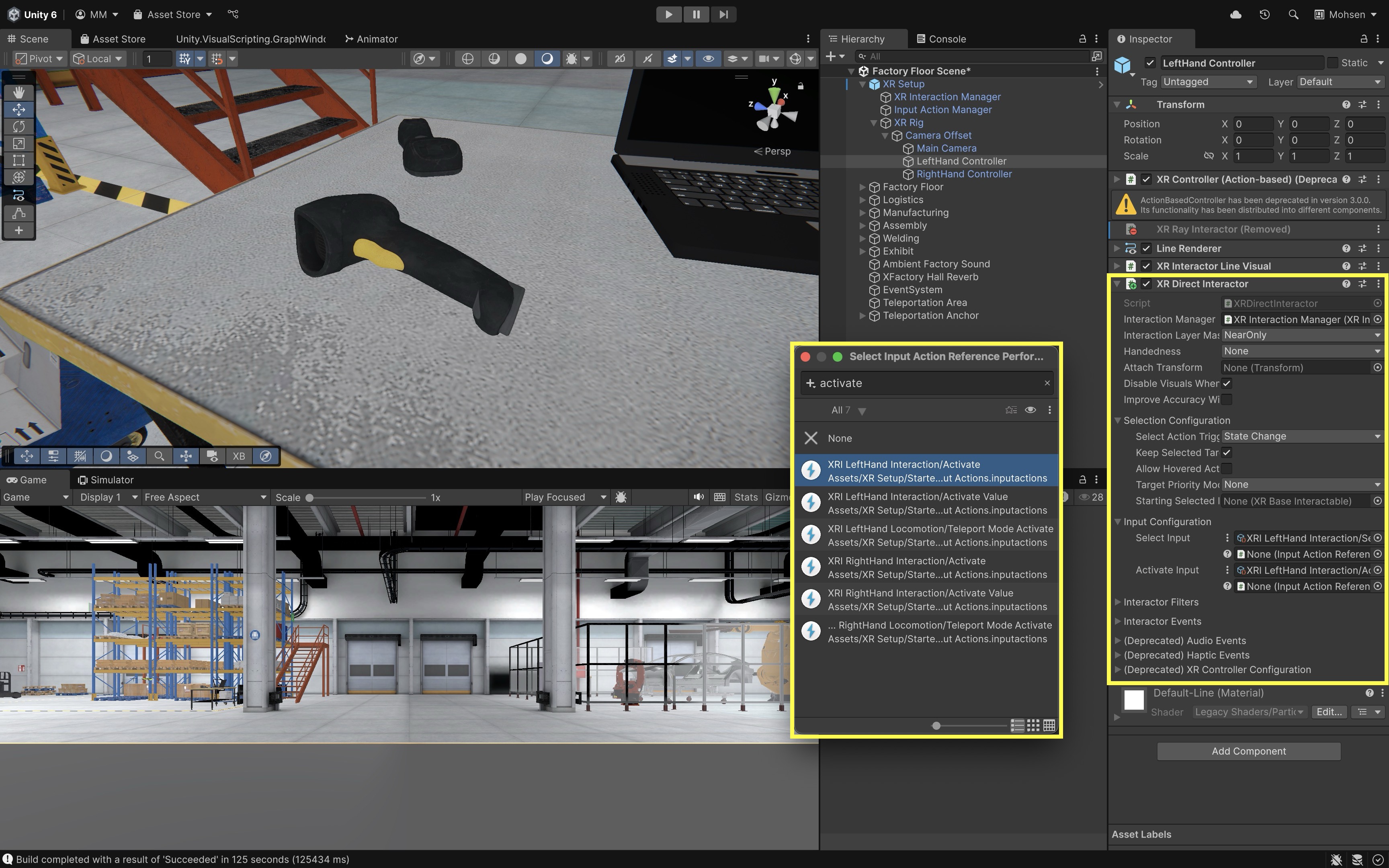The width and height of the screenshot is (1389, 868).
Task: Lock the Hierarchy panel
Action: (1082, 39)
